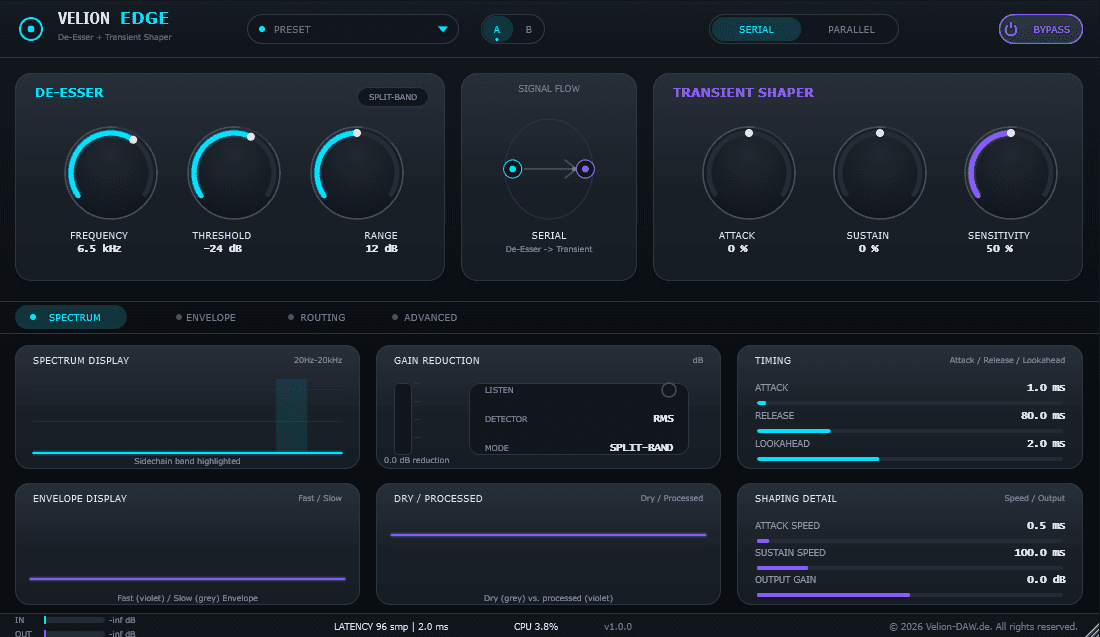Click the preset dropdown arrow
The width and height of the screenshot is (1100, 637).
(443, 29)
